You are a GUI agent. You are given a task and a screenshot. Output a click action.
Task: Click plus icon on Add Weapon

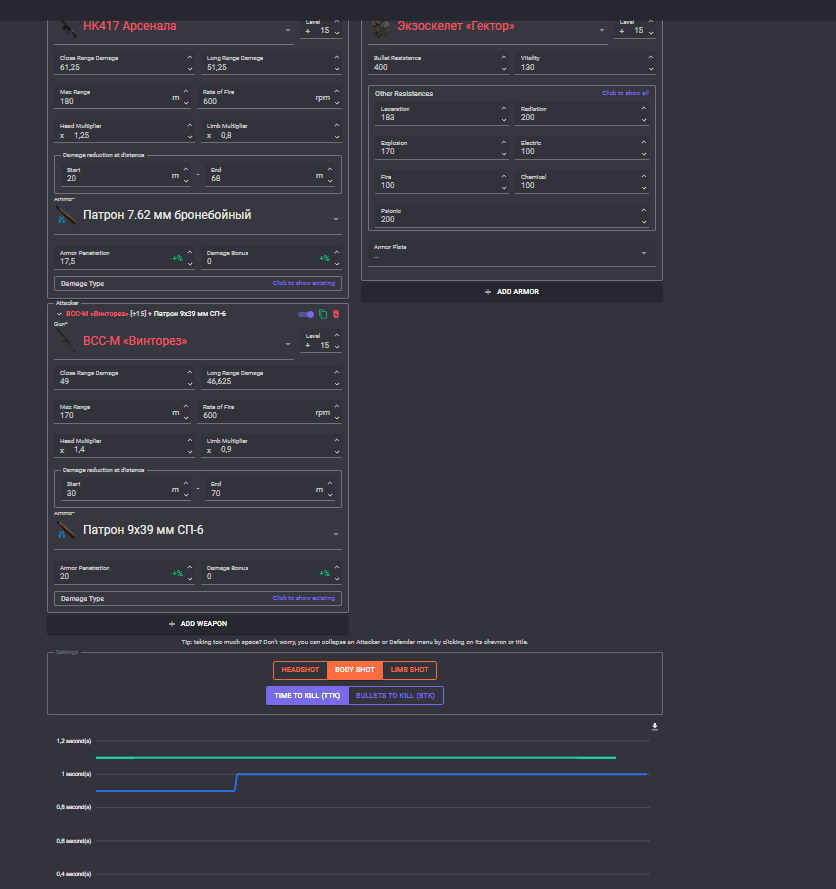pos(172,624)
